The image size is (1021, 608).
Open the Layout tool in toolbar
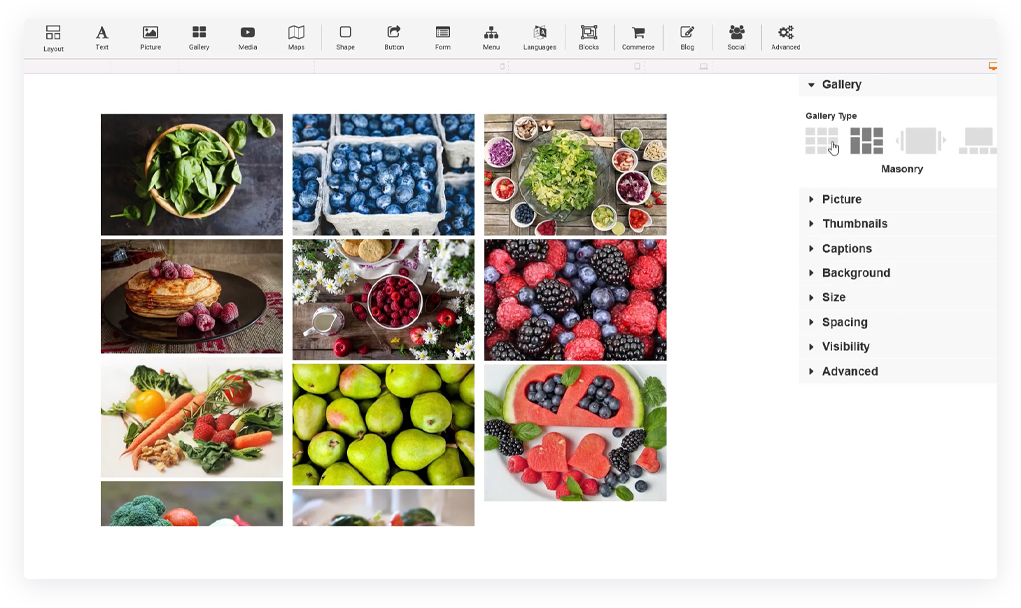pos(53,38)
